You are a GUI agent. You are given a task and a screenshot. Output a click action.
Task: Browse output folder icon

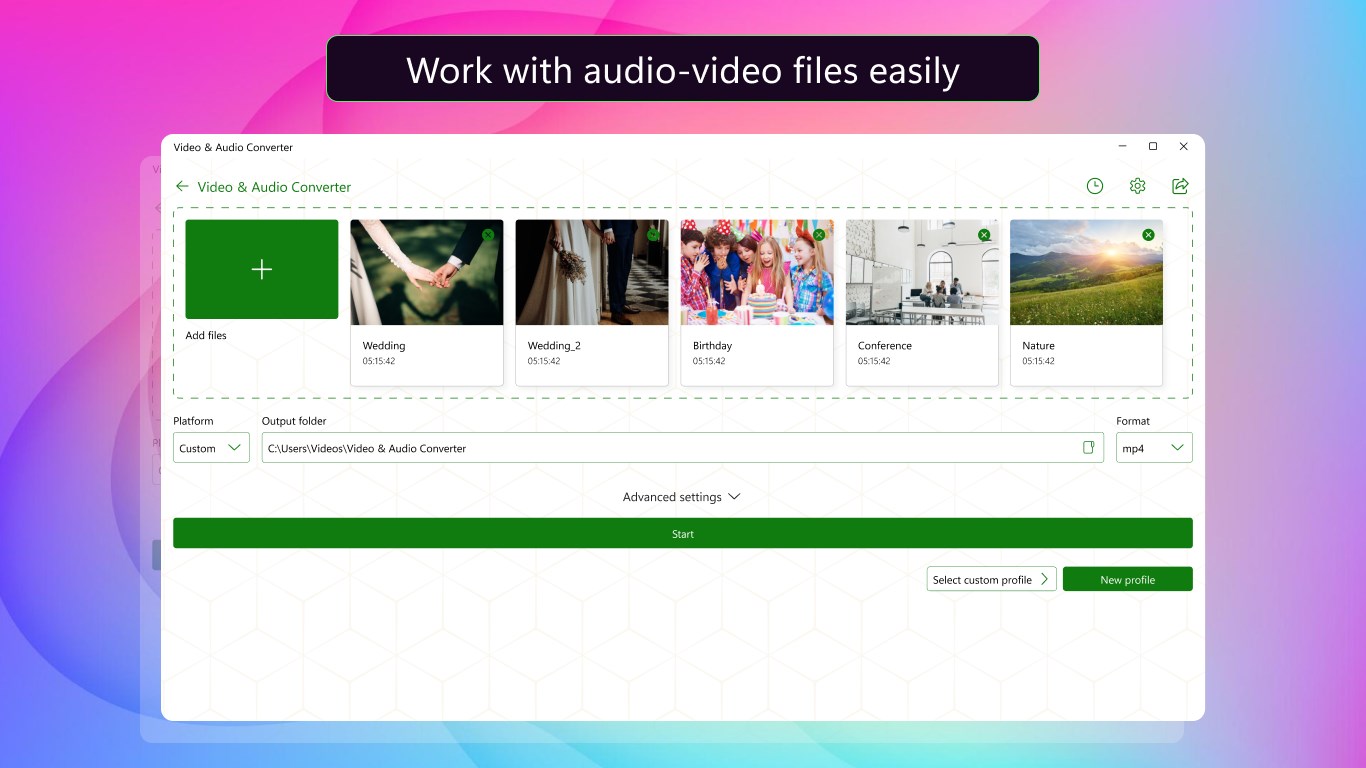coord(1089,448)
